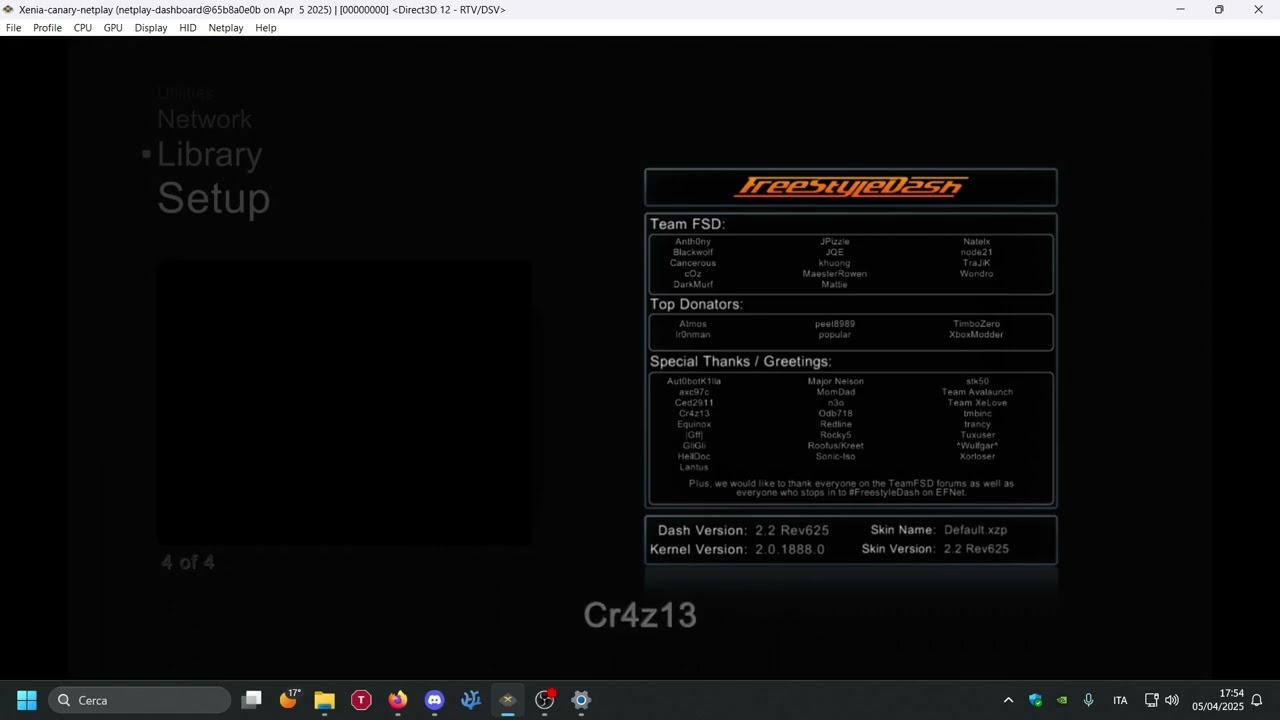Switch the ITA input language
This screenshot has width=1280, height=720.
[x=1120, y=700]
